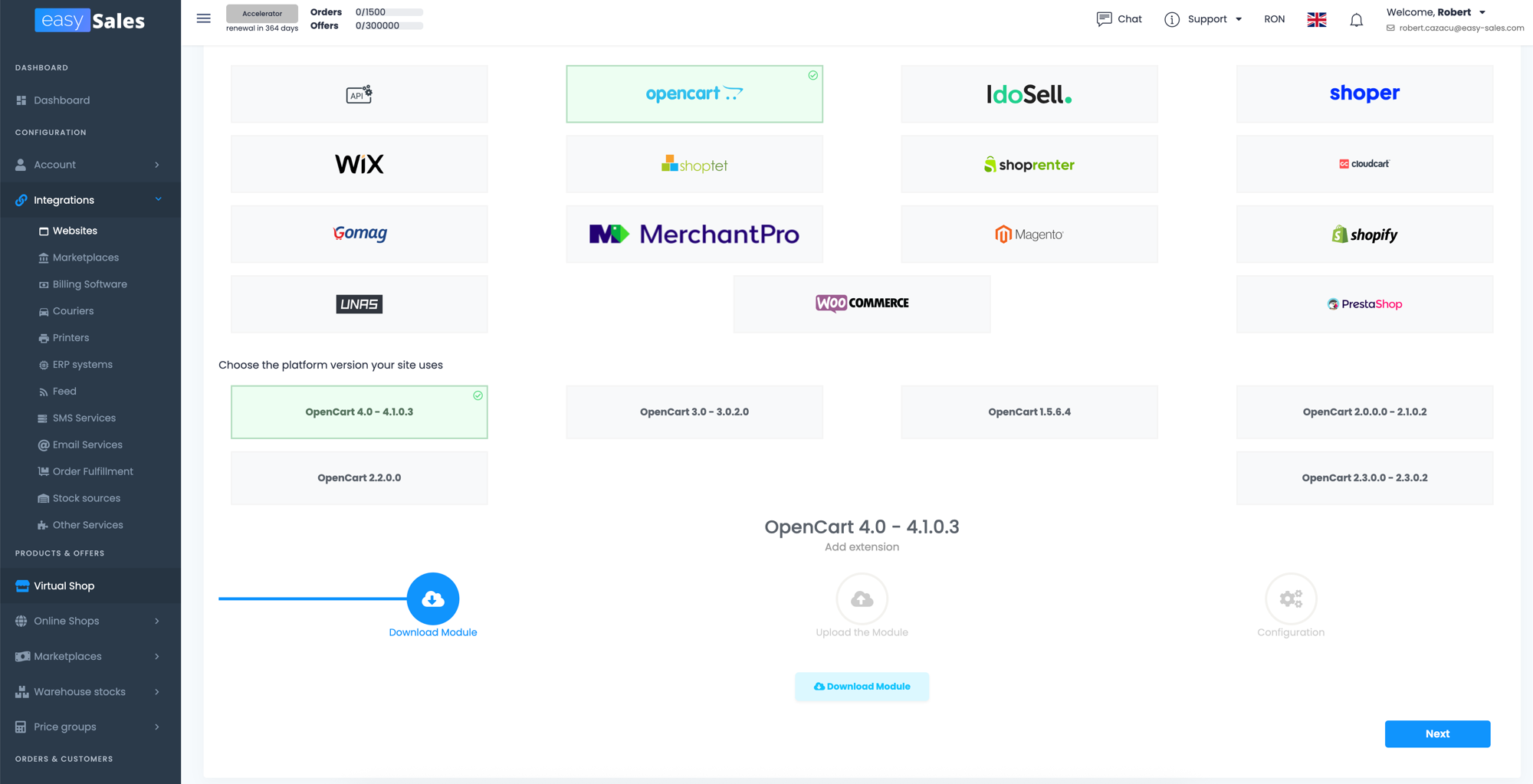The image size is (1533, 784).
Task: Switch language with UK flag icon
Action: pyautogui.click(x=1317, y=20)
